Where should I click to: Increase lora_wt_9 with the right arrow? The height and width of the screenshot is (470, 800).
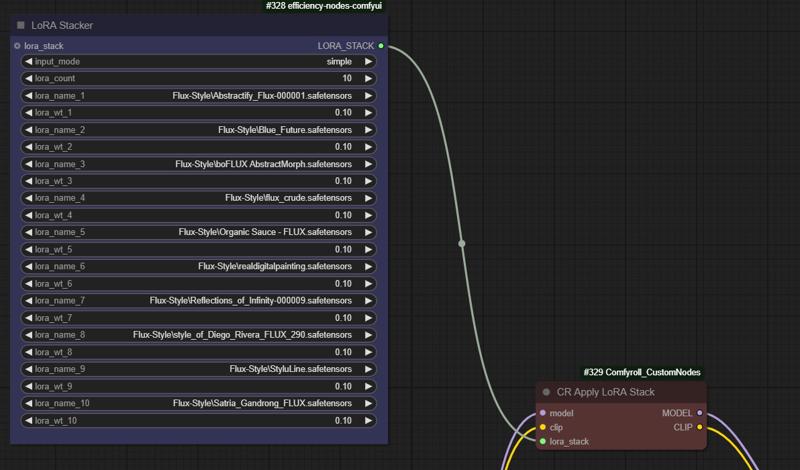pyautogui.click(x=368, y=386)
